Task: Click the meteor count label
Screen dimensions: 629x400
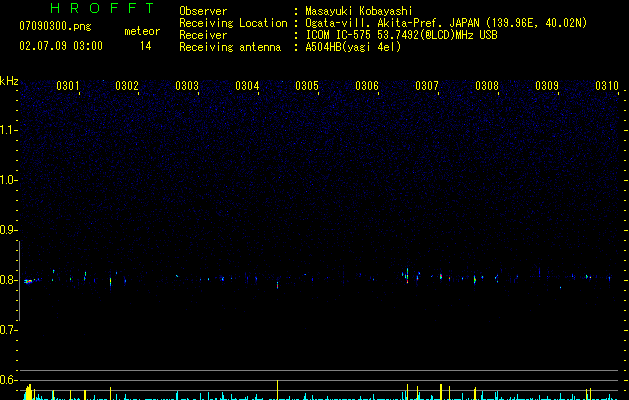Action: click(x=142, y=31)
